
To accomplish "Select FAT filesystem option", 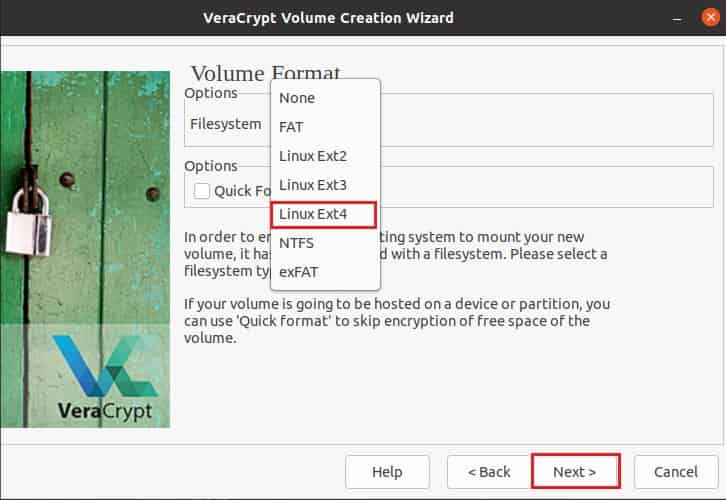I will 325,127.
